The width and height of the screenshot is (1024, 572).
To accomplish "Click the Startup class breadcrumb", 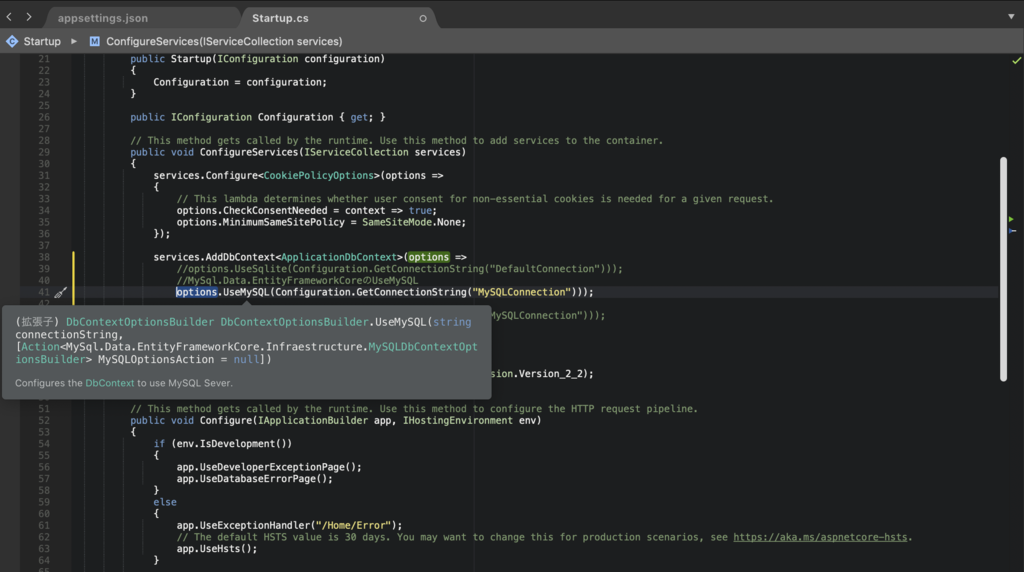I will pos(42,41).
